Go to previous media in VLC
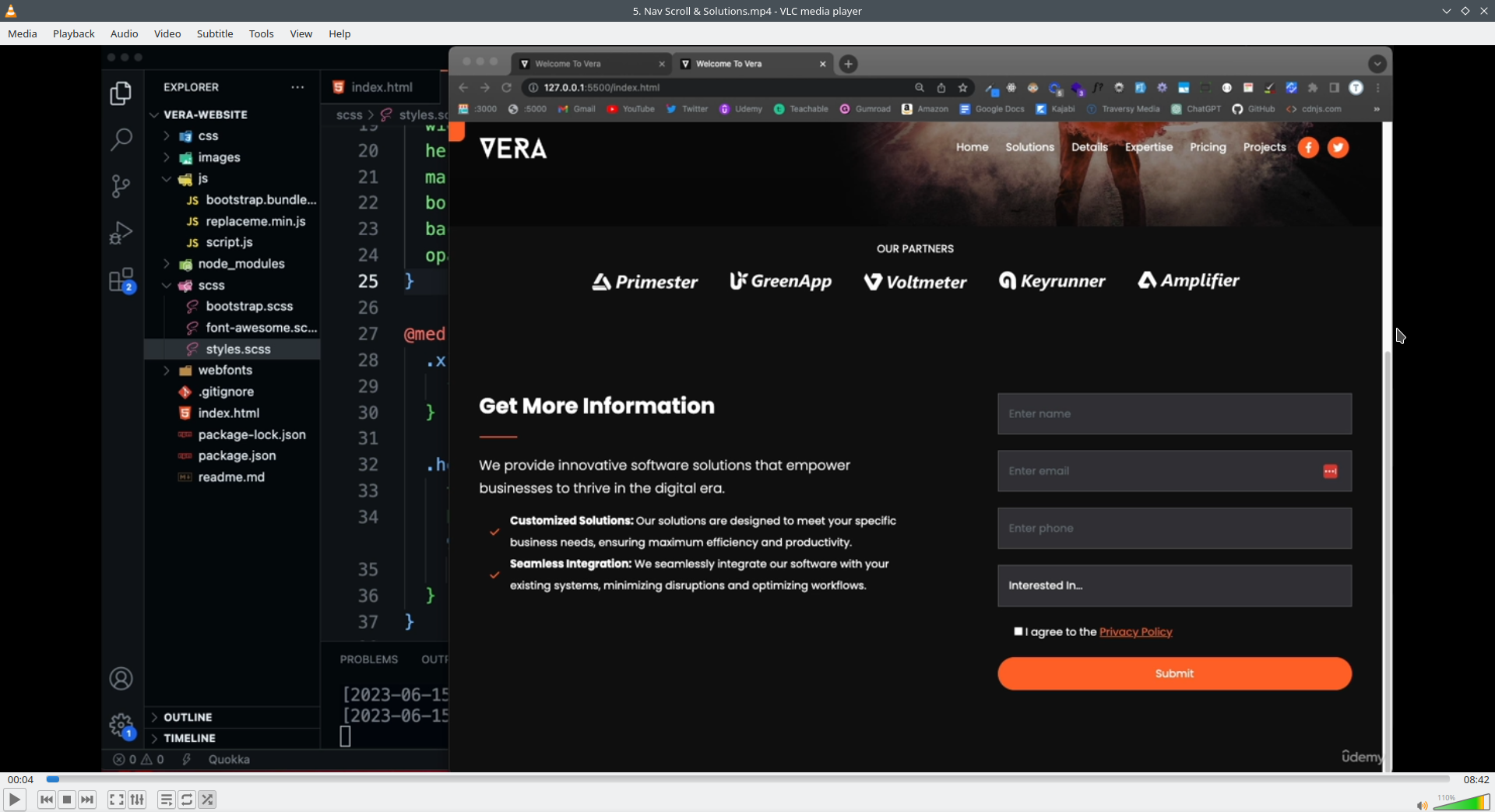 pos(47,800)
